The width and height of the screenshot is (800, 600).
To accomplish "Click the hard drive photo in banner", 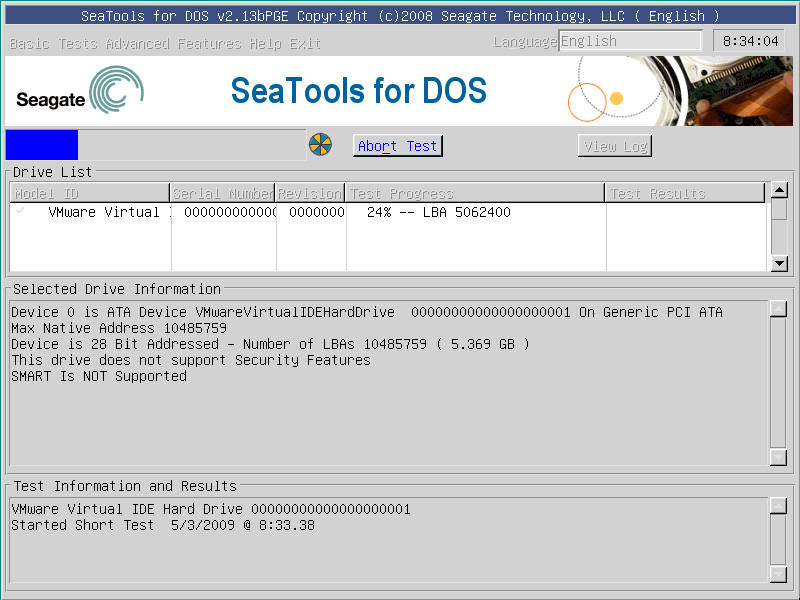I will coord(730,90).
